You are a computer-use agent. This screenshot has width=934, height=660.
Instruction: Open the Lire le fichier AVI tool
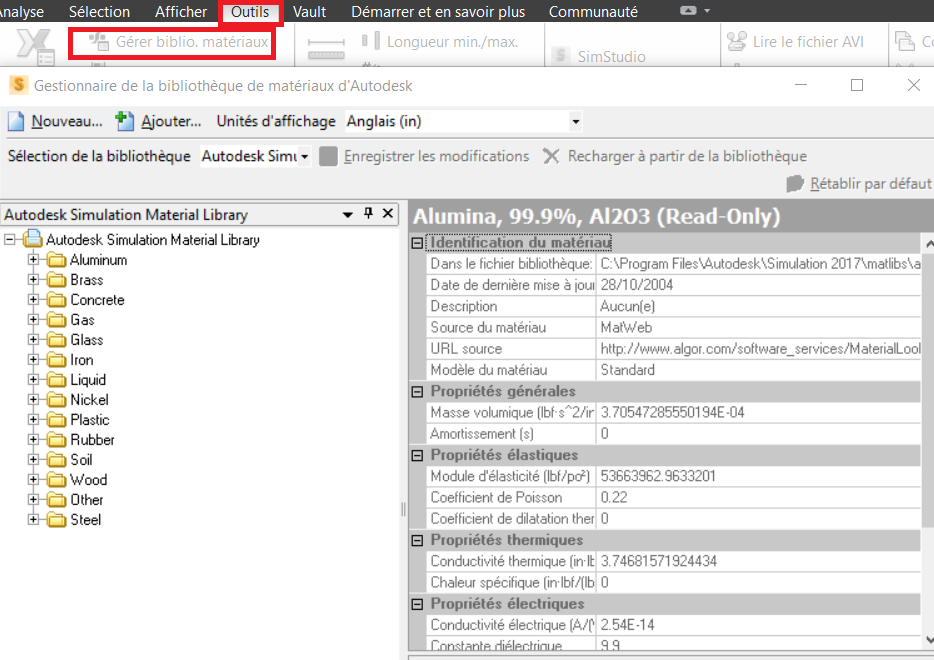737,42
